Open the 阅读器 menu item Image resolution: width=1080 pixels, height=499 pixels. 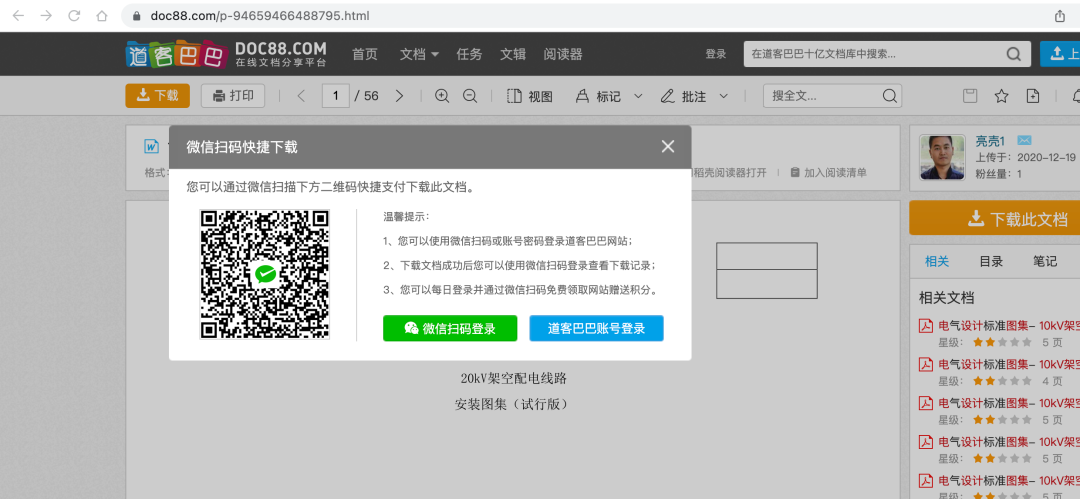pos(563,54)
